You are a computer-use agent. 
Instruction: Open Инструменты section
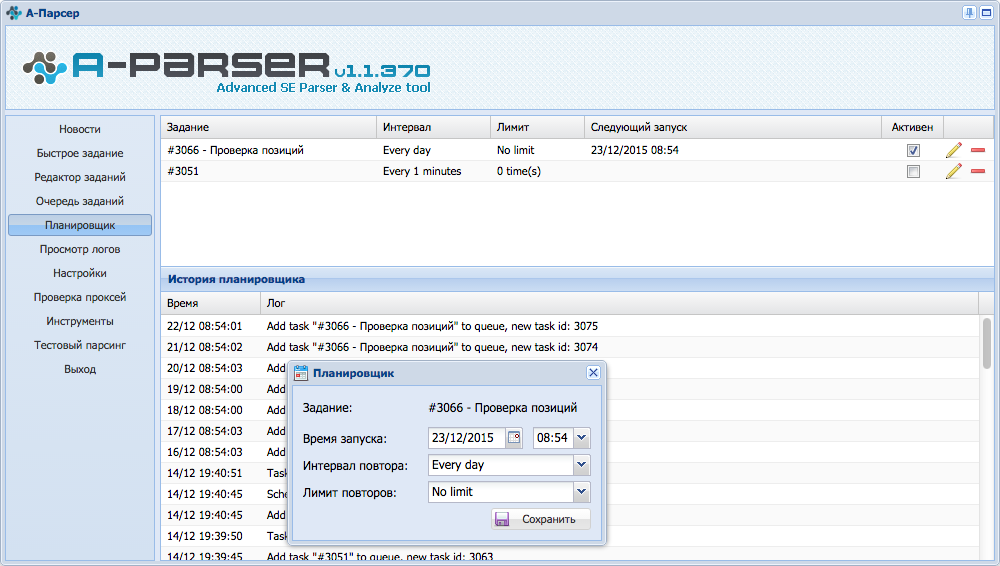point(80,321)
